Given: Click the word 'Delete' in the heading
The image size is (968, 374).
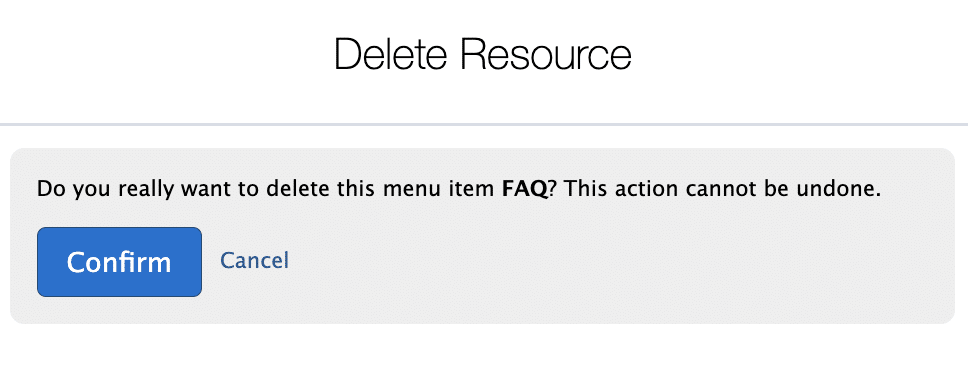Looking at the screenshot, I should [390, 54].
